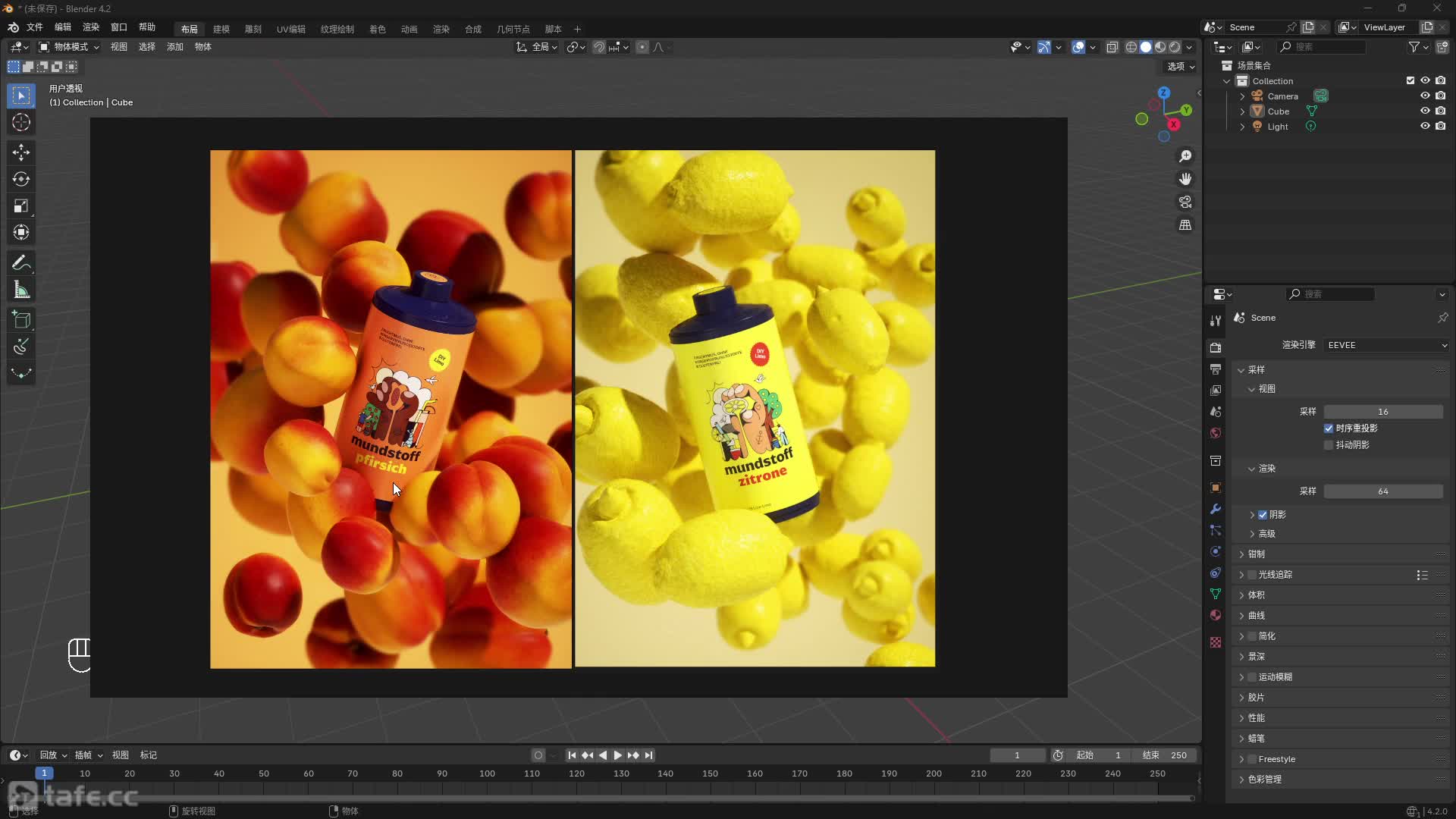Select the Transform tool
The width and height of the screenshot is (1456, 819).
21,232
